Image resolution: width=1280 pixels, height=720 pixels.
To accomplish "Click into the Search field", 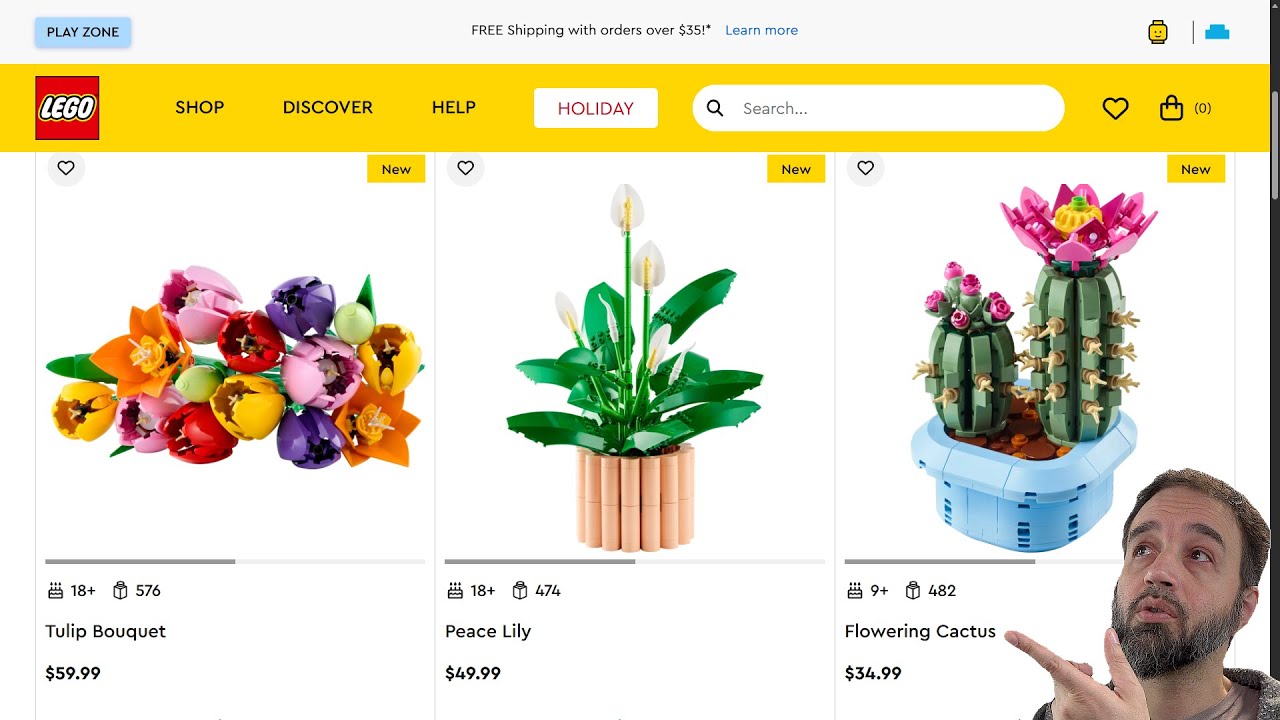I will pyautogui.click(x=890, y=108).
